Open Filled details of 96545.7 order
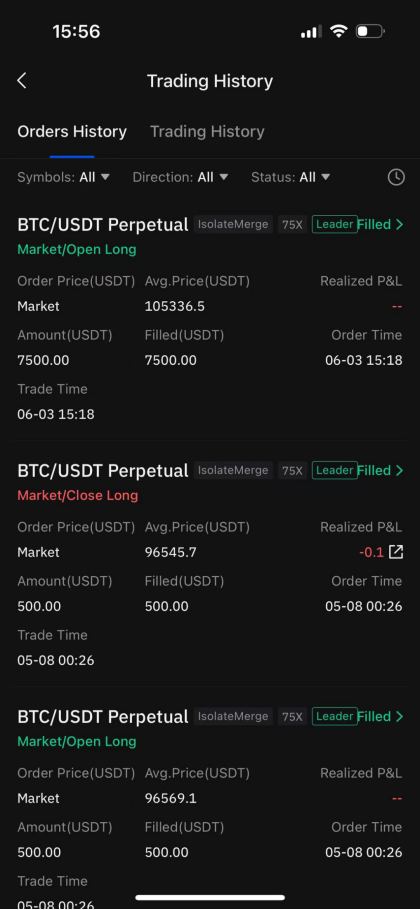 (x=380, y=471)
